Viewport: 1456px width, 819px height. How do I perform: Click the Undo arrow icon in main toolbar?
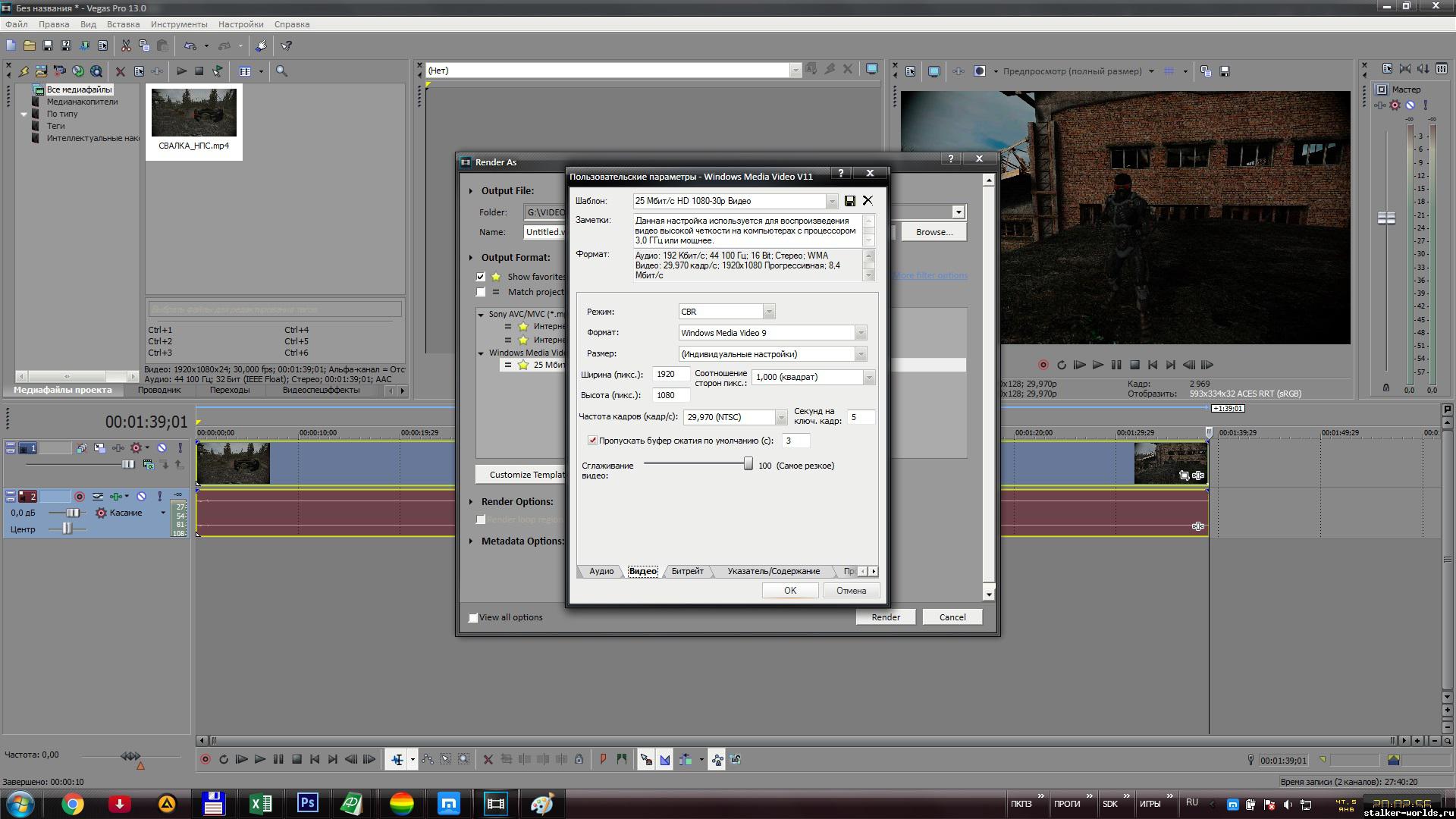click(190, 46)
